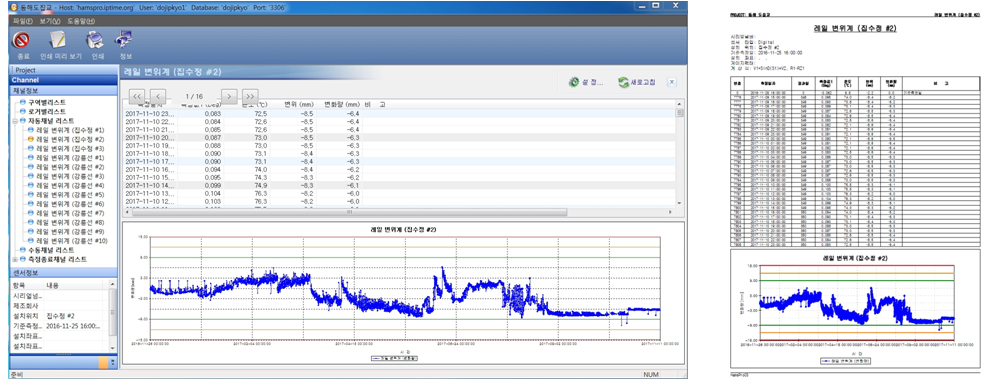This screenshot has height=390, width=1000.
Task: Close the panel with small X icon
Action: 672,82
